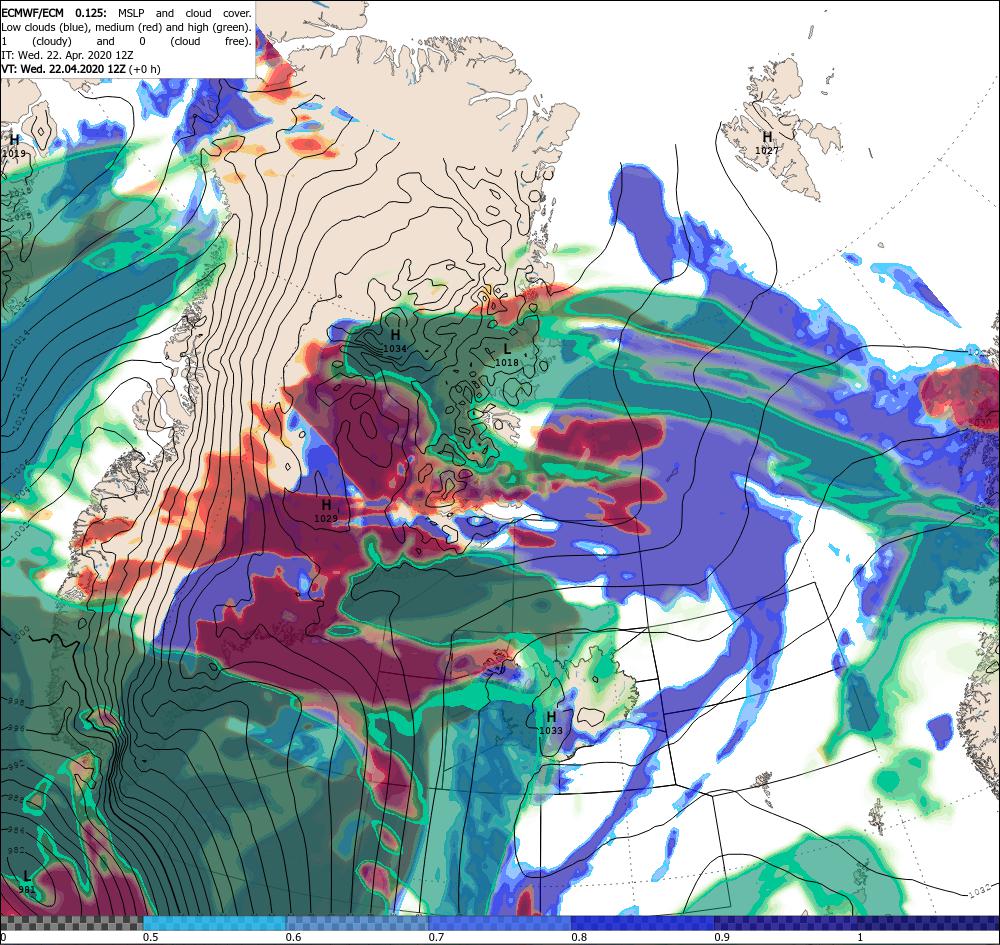The width and height of the screenshot is (1000, 945).
Task: Click the 'H' high pressure marker labeled 1034
Action: tap(395, 335)
